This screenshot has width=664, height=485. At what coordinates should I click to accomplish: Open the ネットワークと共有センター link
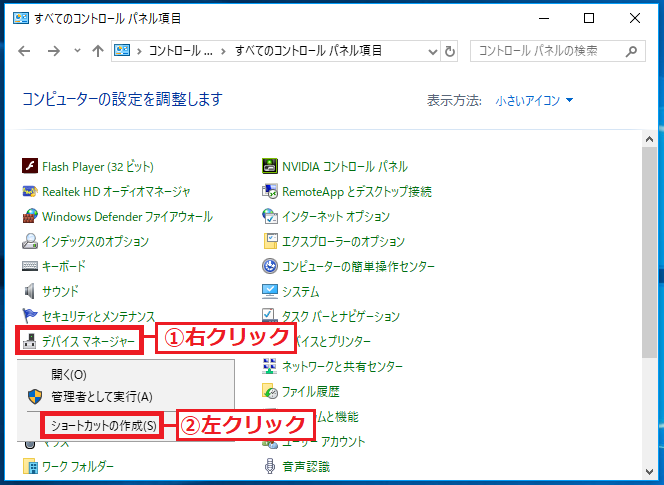pyautogui.click(x=342, y=366)
